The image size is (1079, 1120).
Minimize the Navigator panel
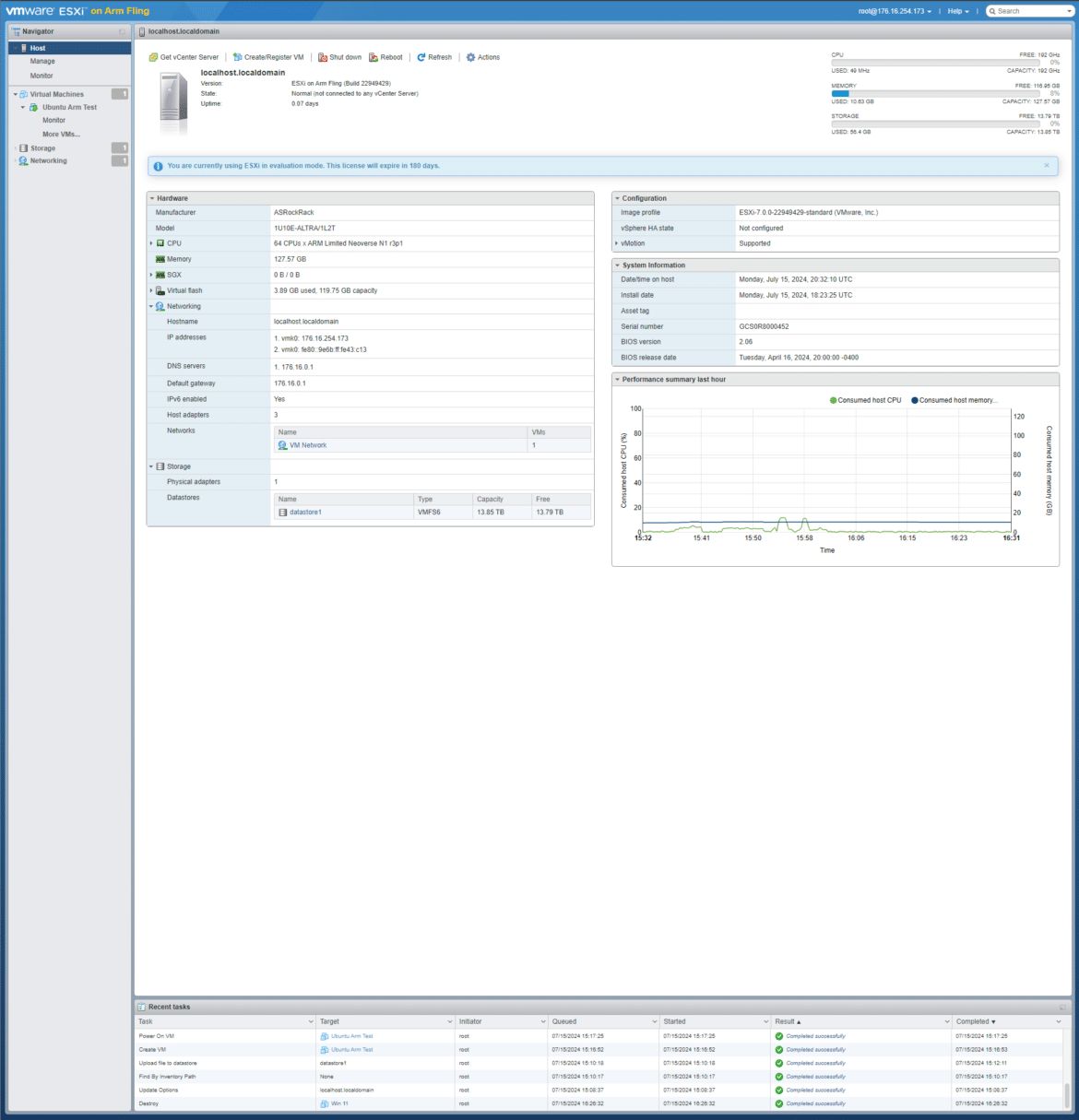[122, 32]
